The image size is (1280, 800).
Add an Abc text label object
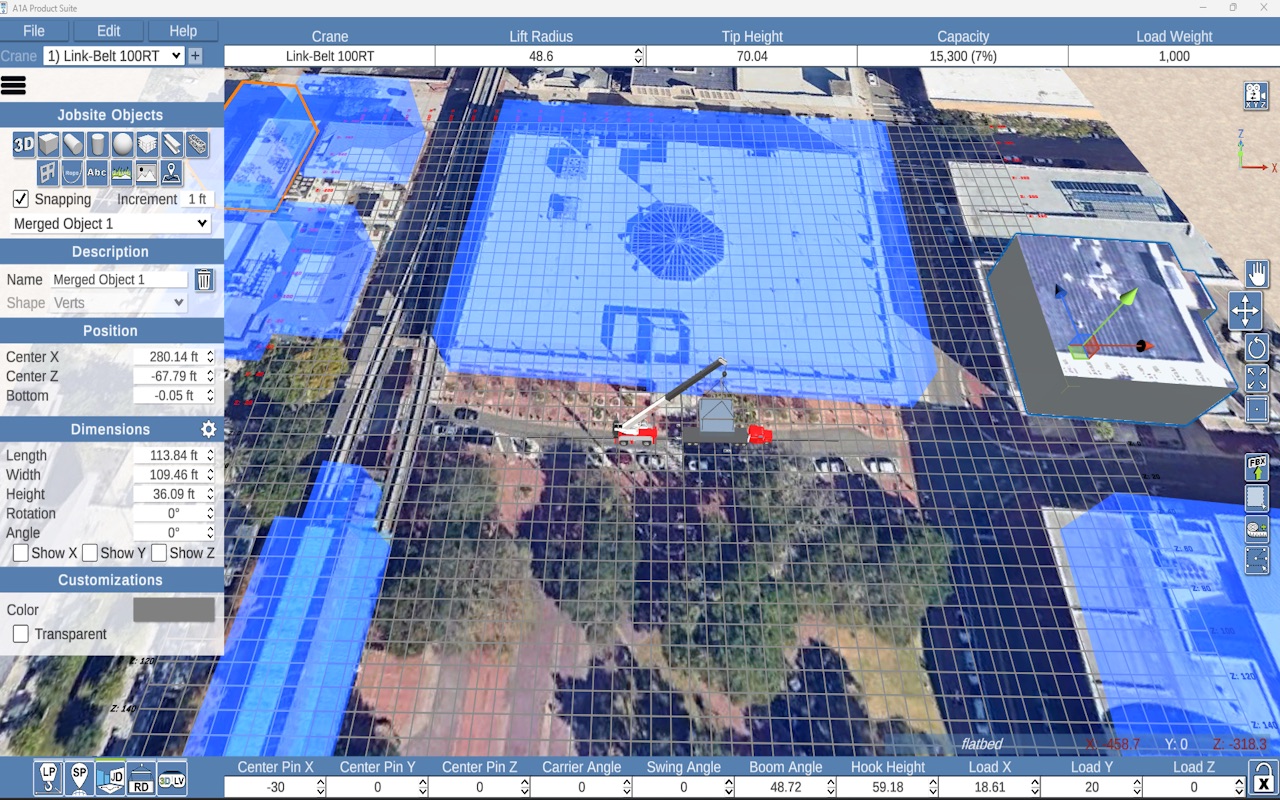97,173
